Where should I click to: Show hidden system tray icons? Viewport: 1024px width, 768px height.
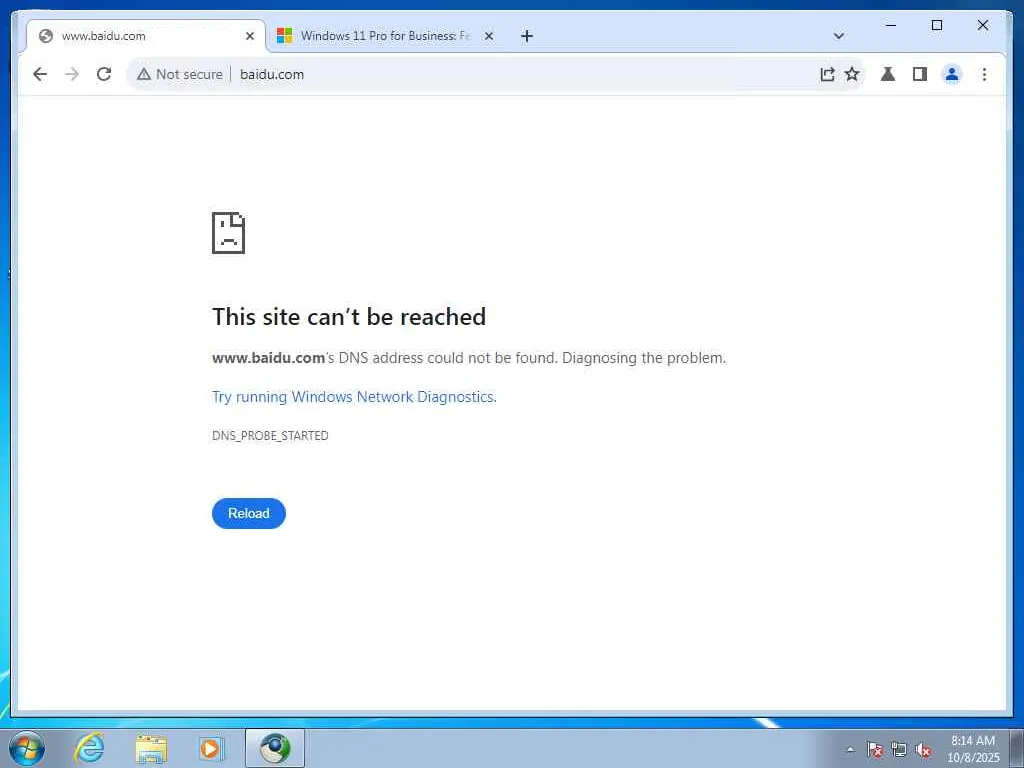pyautogui.click(x=850, y=750)
